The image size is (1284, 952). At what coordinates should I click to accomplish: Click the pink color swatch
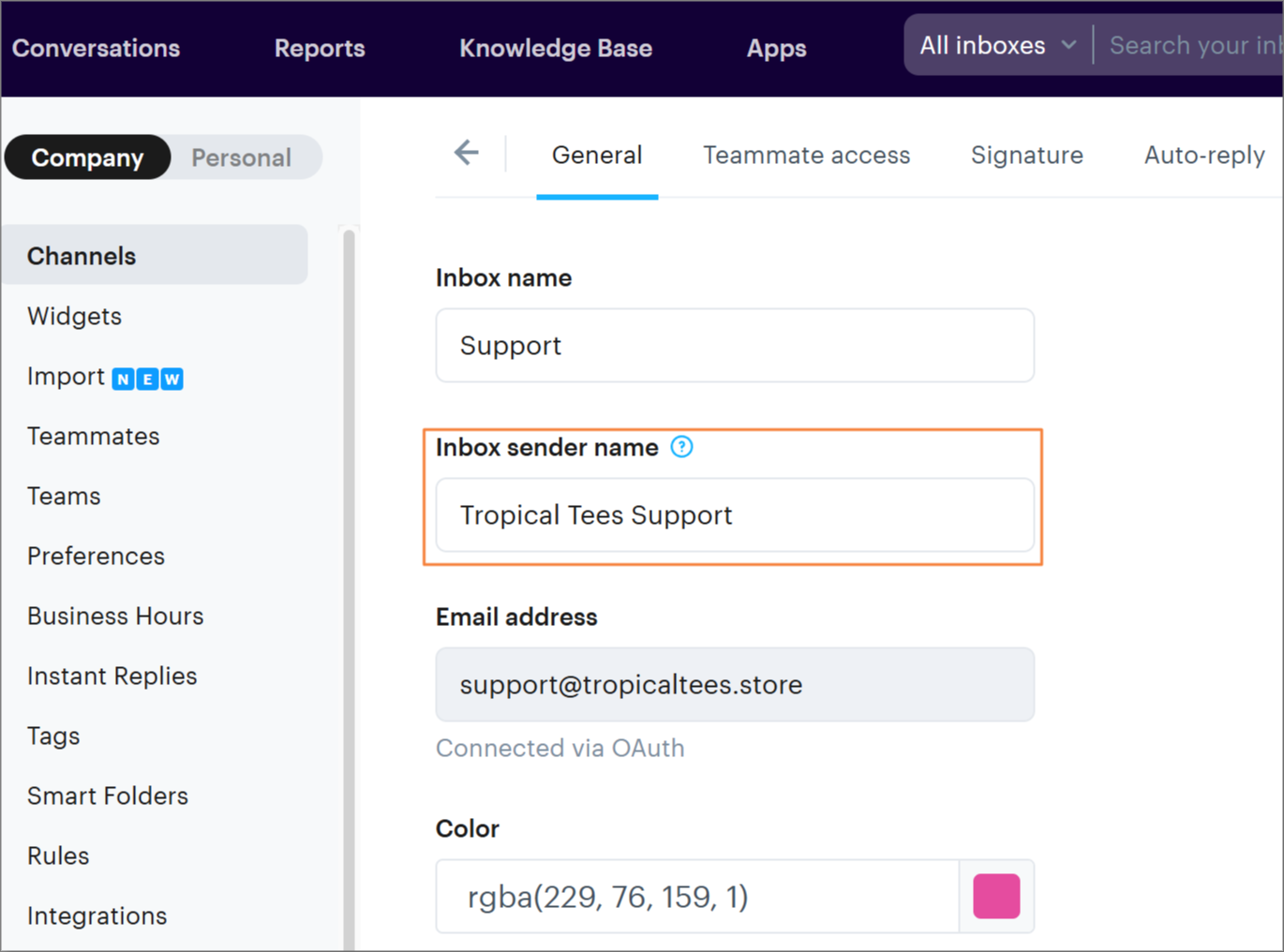click(x=995, y=897)
